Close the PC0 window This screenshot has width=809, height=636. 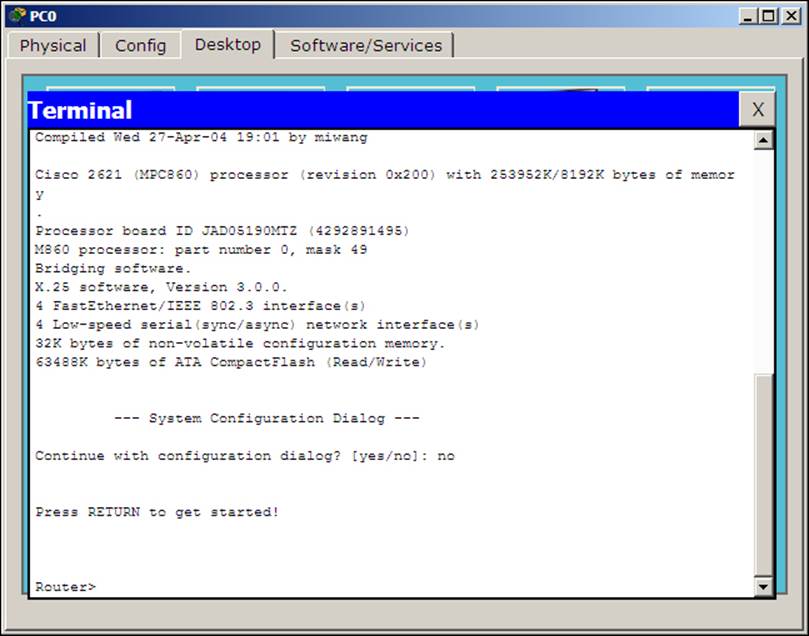tap(791, 16)
